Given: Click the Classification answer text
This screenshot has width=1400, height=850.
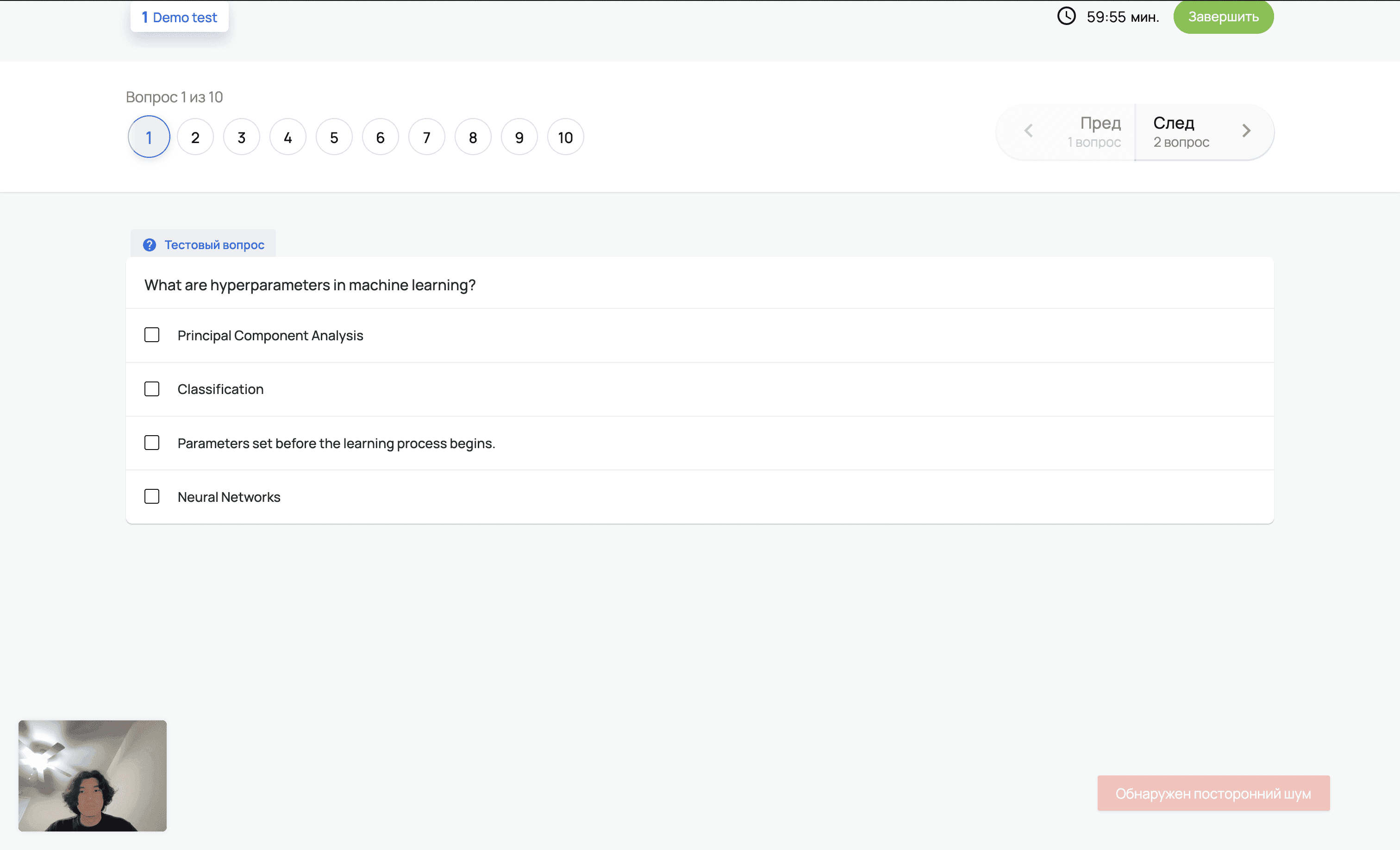Looking at the screenshot, I should 220,389.
